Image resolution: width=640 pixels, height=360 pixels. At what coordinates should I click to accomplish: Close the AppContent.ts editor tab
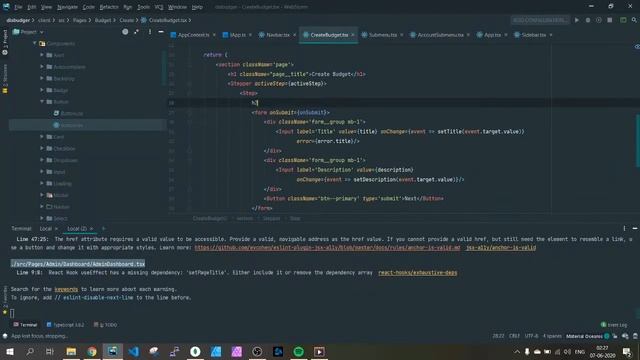tap(214, 35)
